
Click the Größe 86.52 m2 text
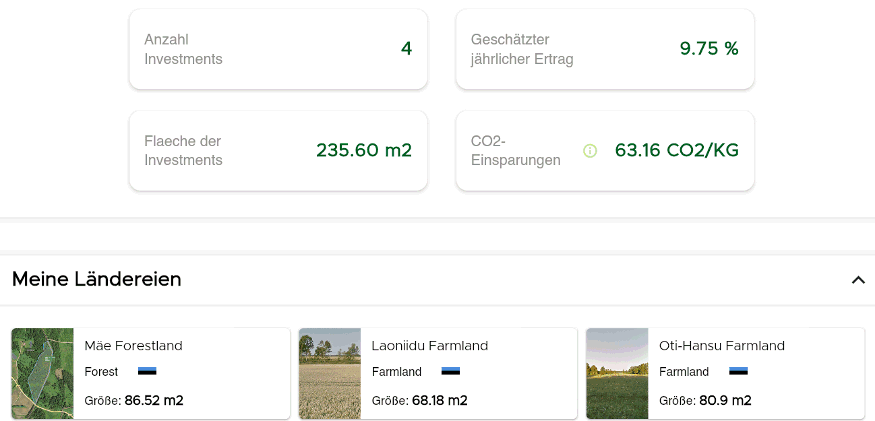tap(134, 401)
